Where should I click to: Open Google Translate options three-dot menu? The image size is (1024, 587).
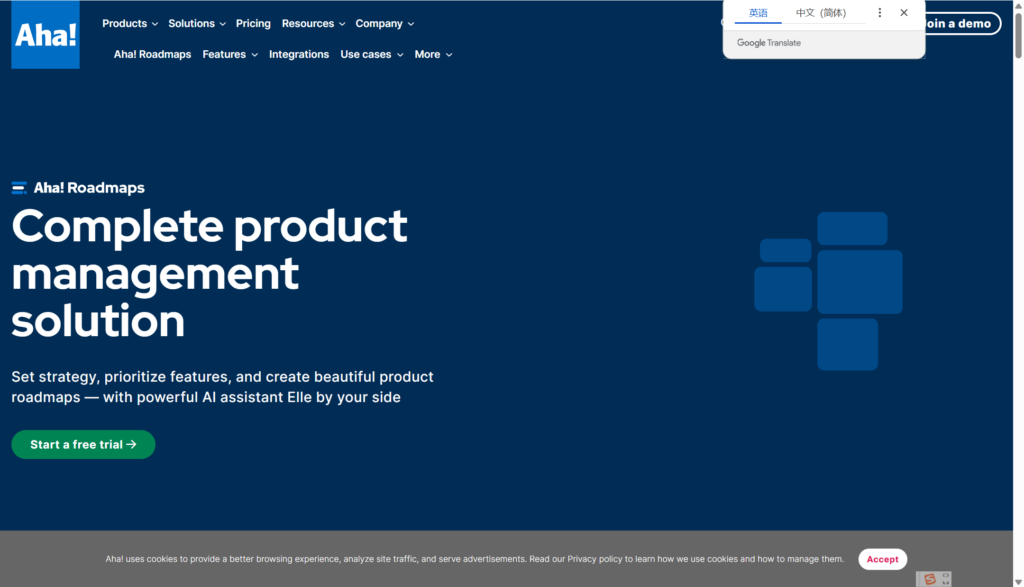click(x=880, y=13)
